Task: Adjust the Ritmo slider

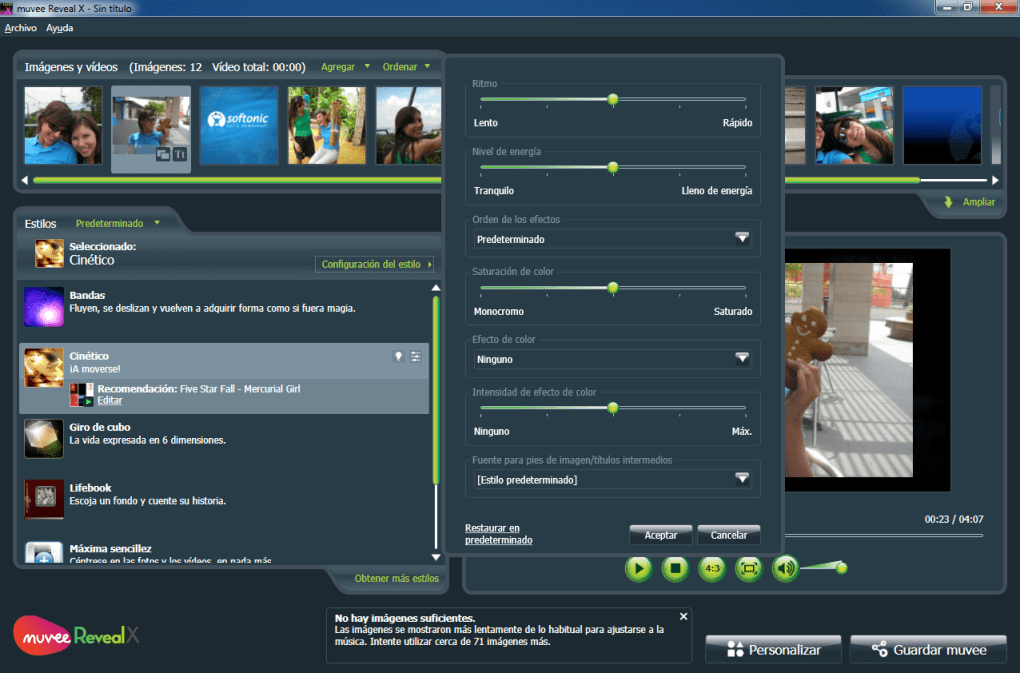Action: click(x=613, y=99)
